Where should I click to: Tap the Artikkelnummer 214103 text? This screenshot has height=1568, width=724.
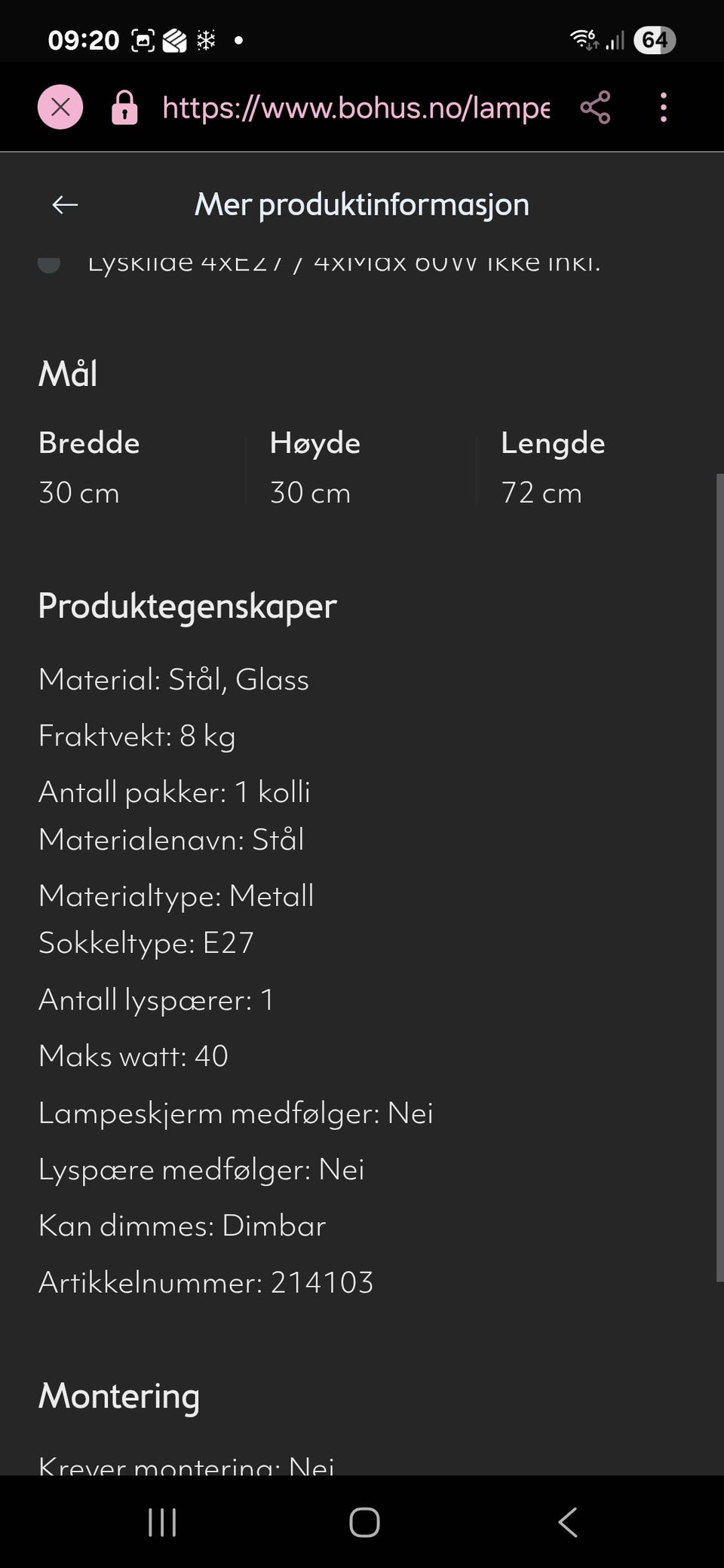tap(206, 1282)
